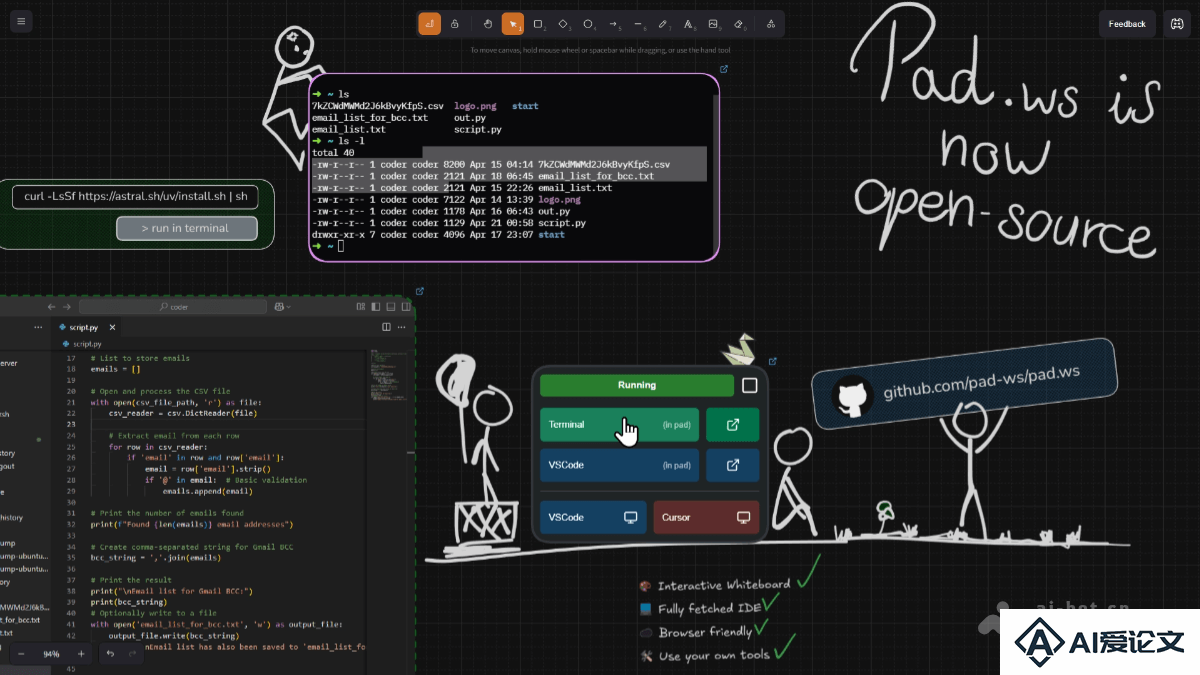Open editor more actions ellipsis
Viewport: 1200px width, 675px height.
[x=403, y=327]
